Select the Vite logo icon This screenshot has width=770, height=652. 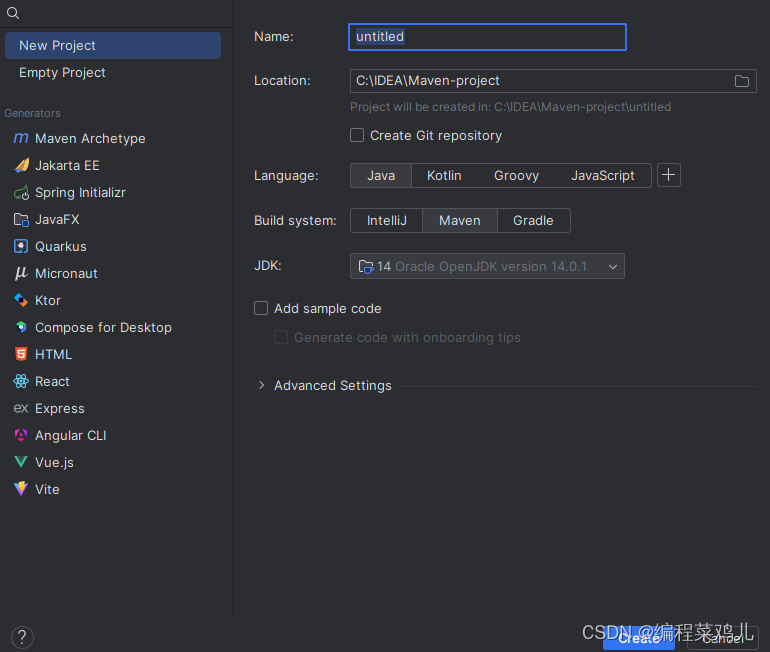21,489
